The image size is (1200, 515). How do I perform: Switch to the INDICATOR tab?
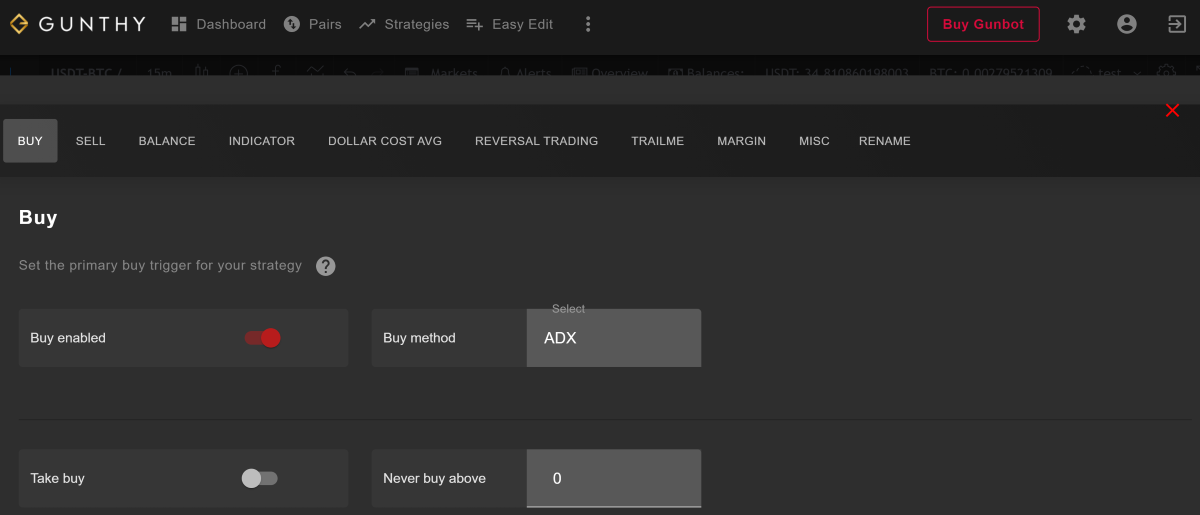pyautogui.click(x=262, y=141)
